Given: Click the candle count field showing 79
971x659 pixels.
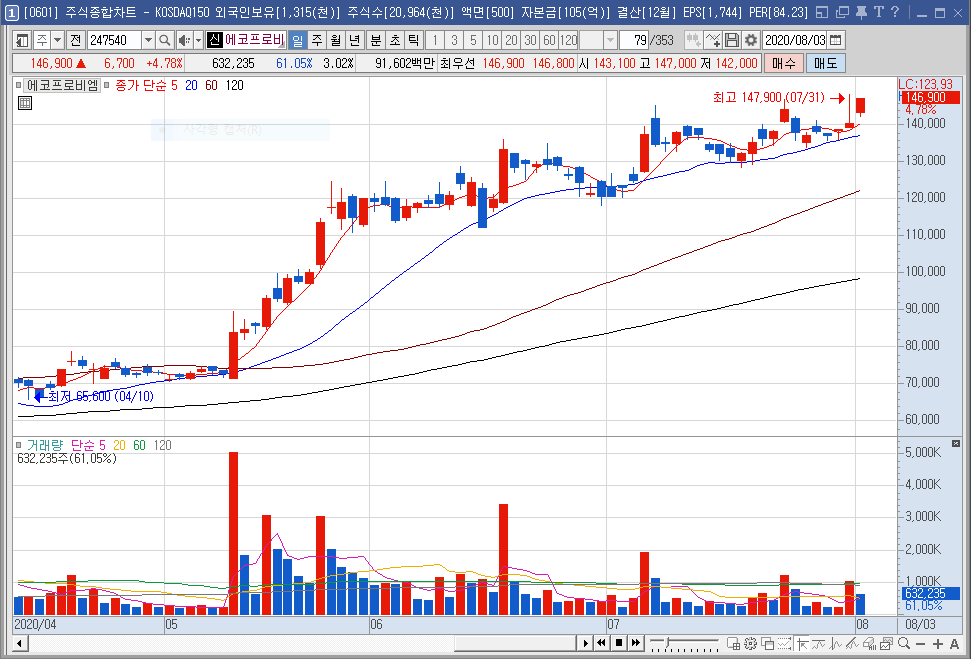Looking at the screenshot, I should coord(633,40).
